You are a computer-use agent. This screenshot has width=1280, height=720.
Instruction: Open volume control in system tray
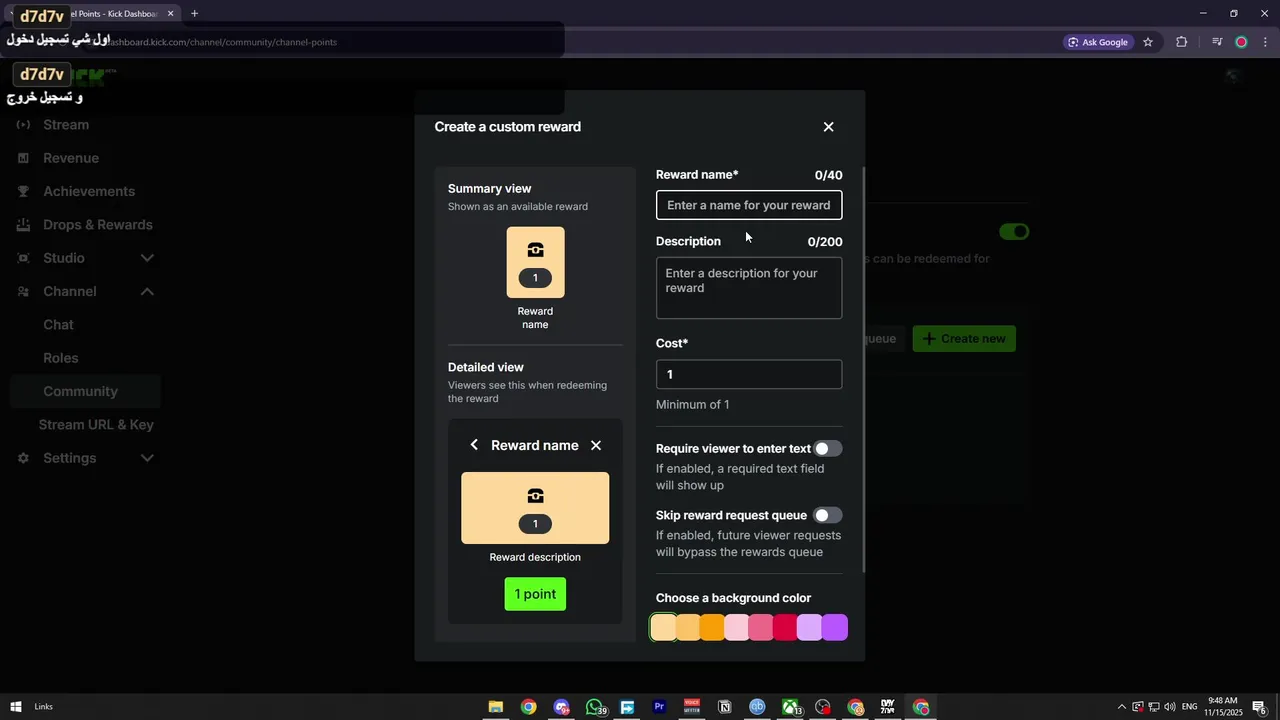1169,707
